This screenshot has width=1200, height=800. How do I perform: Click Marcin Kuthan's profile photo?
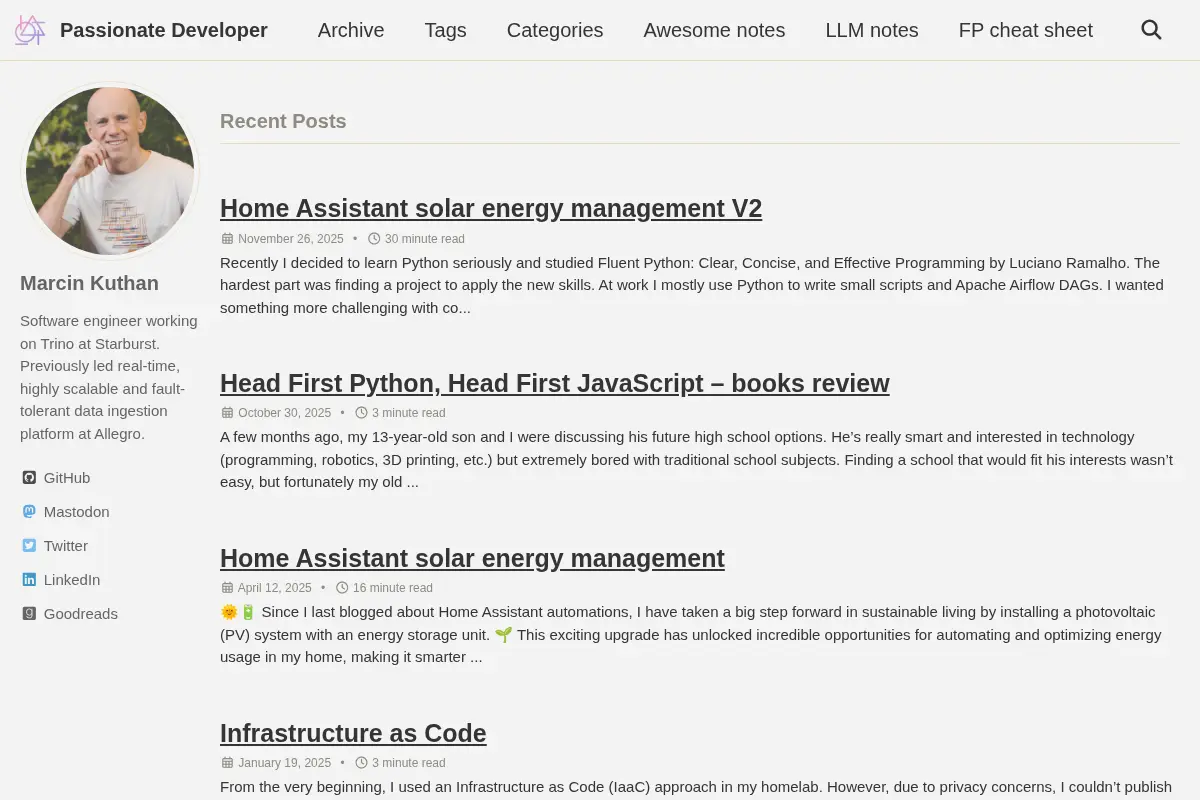point(110,171)
